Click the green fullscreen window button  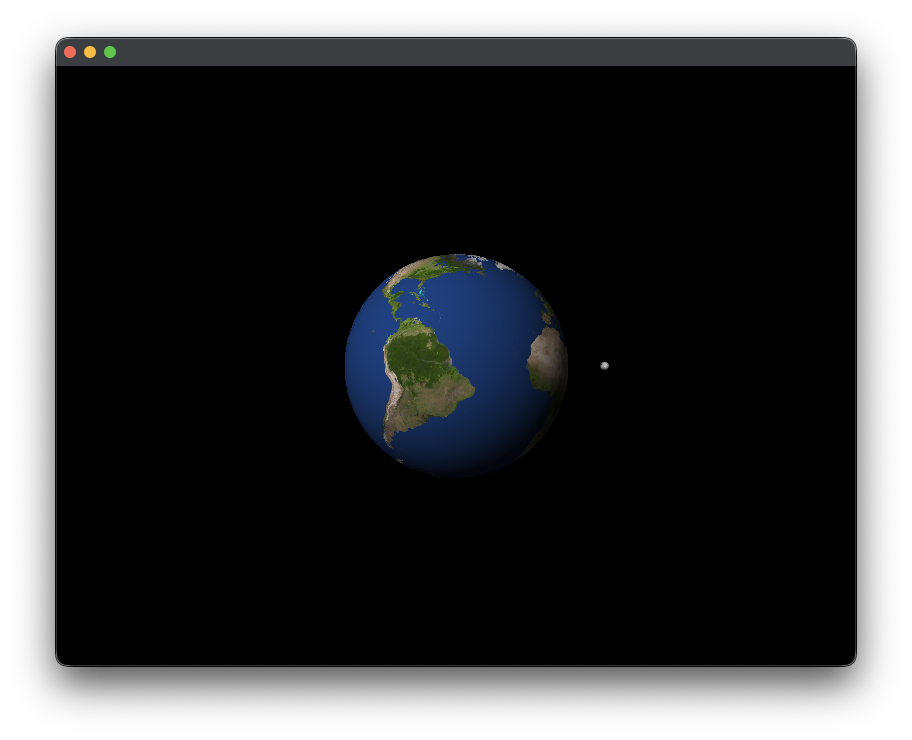click(x=110, y=50)
